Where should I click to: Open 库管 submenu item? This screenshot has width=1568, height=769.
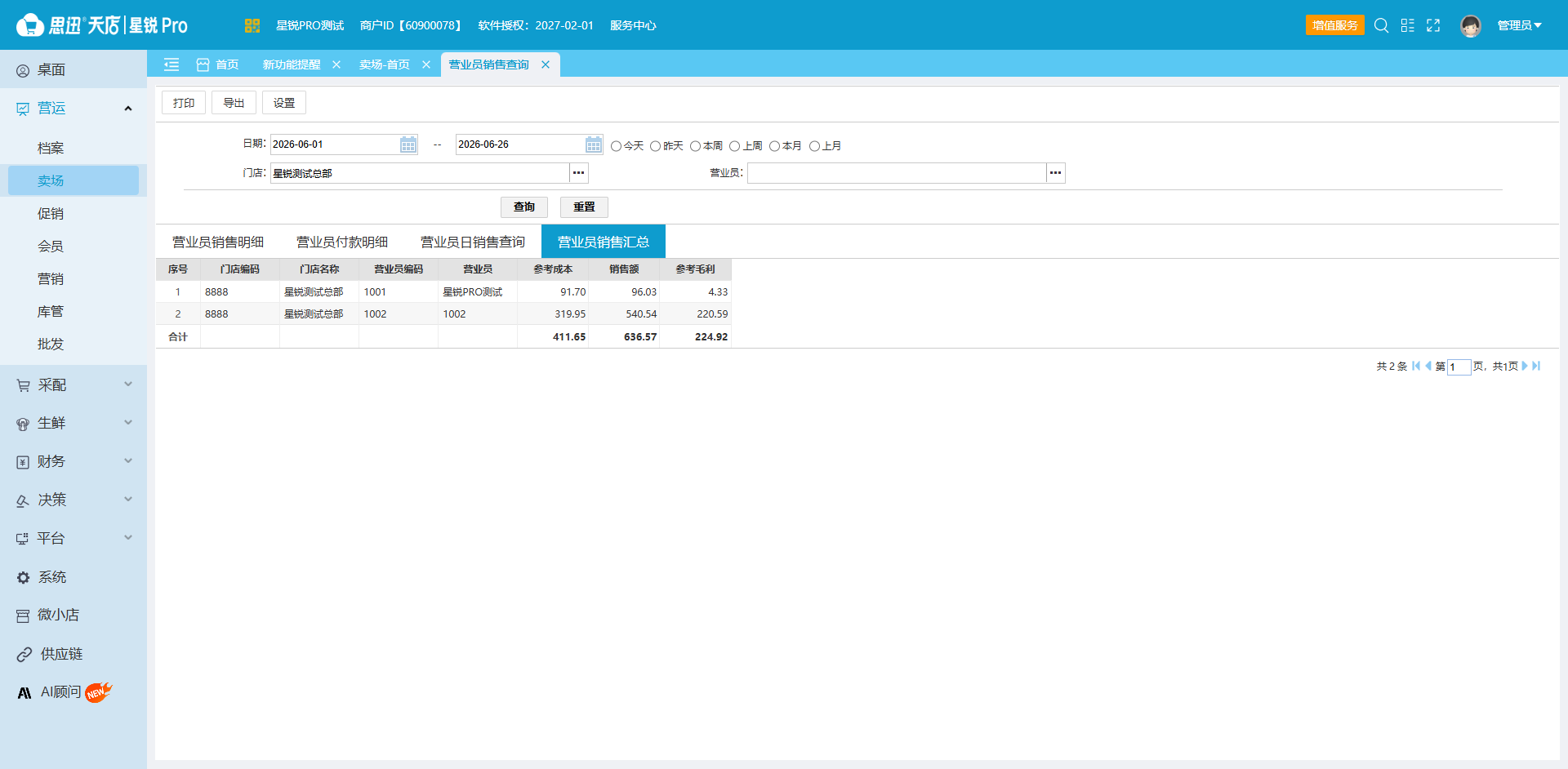(73, 311)
